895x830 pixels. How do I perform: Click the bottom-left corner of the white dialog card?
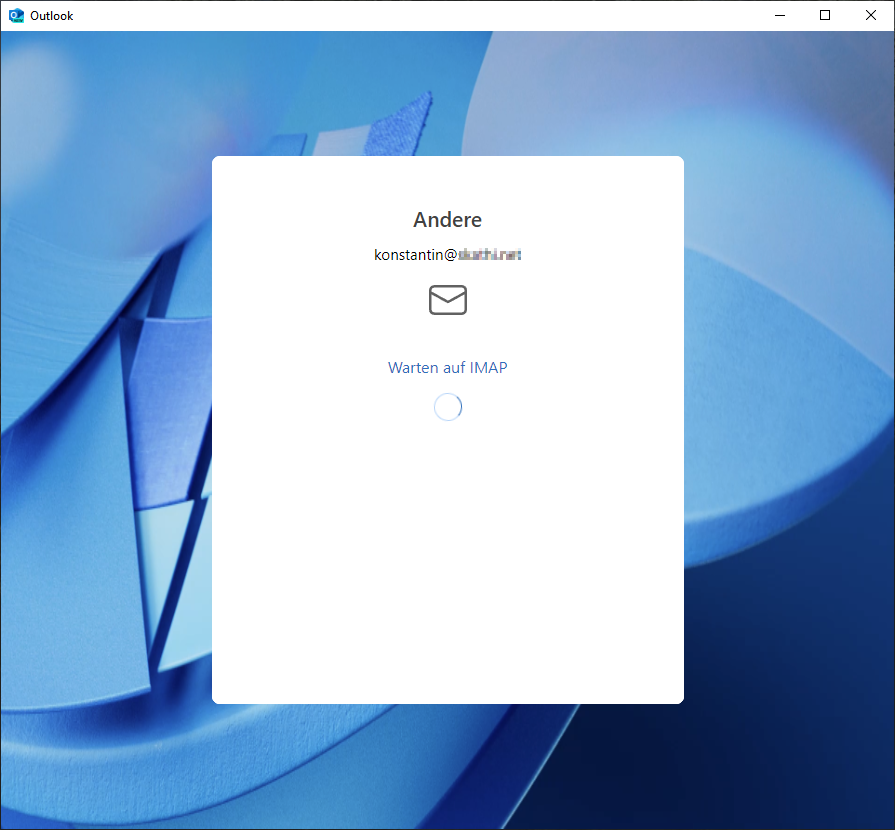(x=220, y=696)
